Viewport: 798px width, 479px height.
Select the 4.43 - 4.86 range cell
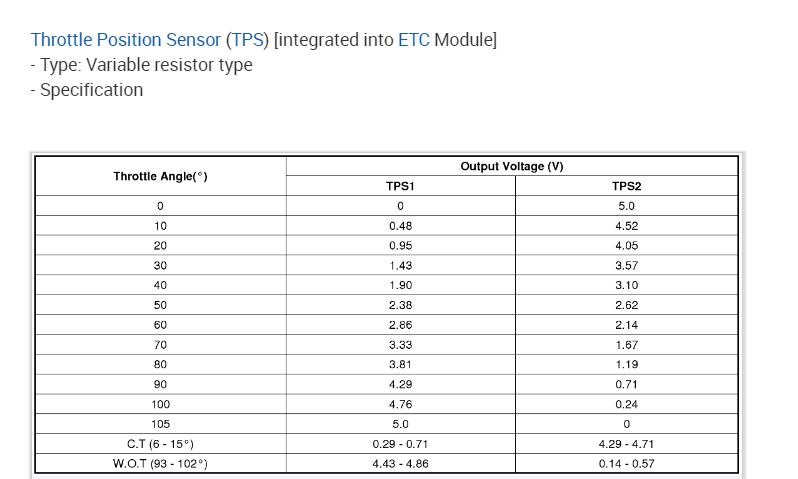tap(400, 464)
